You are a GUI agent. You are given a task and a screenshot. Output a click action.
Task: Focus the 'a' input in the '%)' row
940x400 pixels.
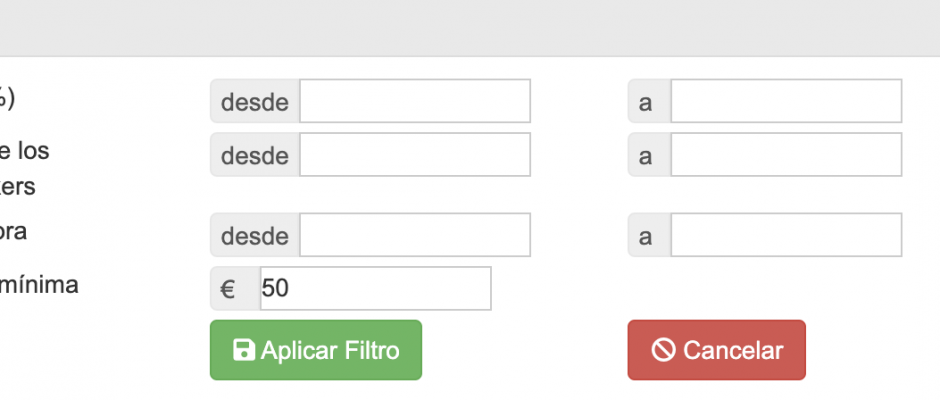pos(786,101)
